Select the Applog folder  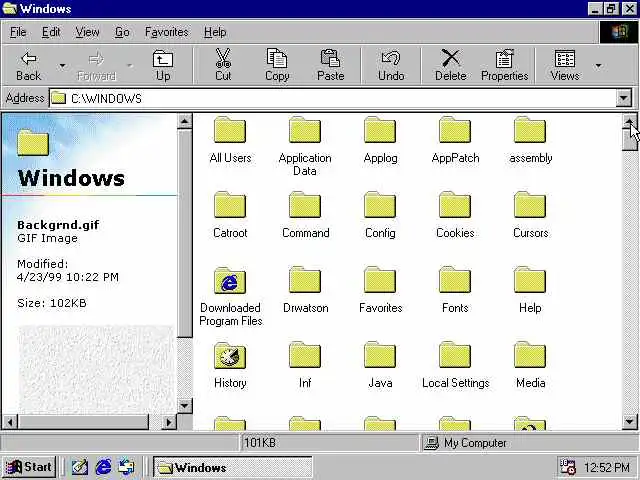coord(380,140)
